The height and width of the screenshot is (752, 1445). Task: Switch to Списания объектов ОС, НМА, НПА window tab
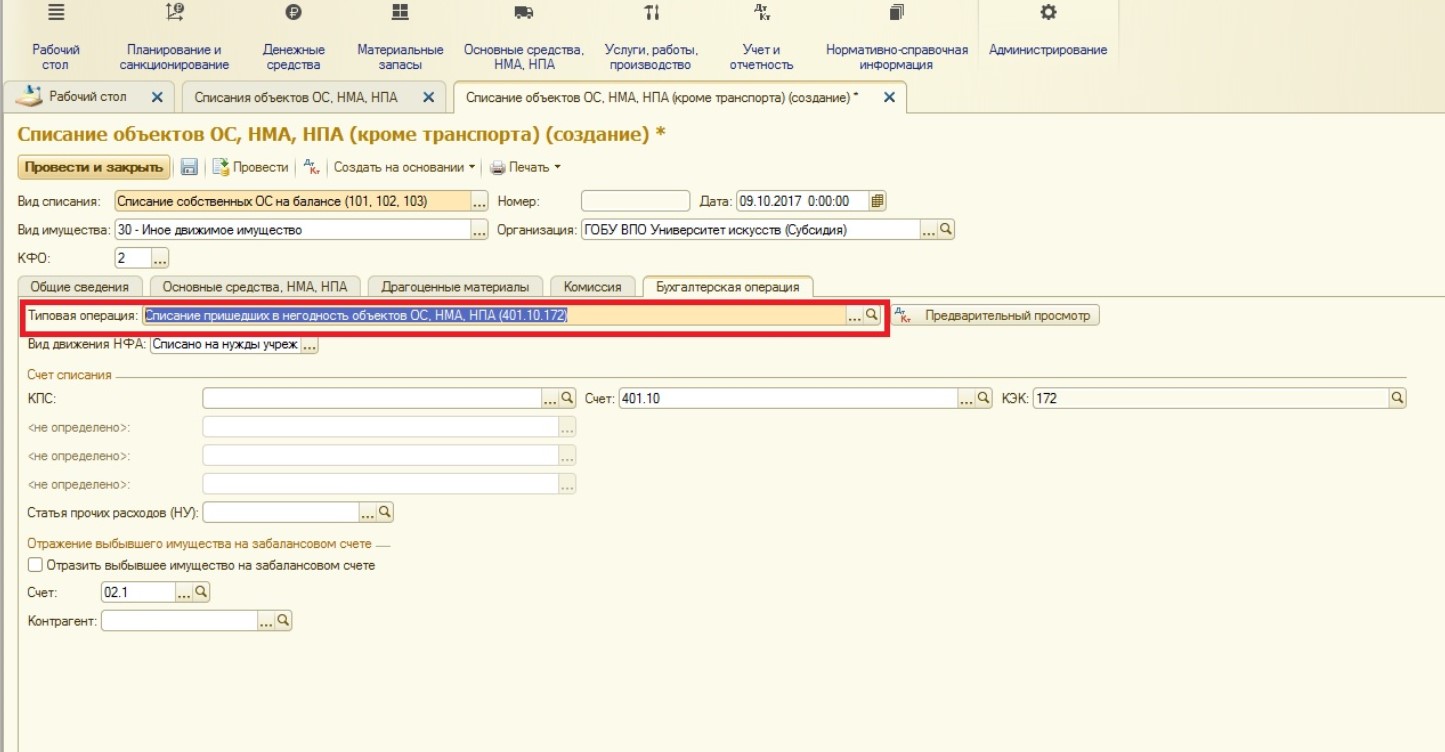296,97
